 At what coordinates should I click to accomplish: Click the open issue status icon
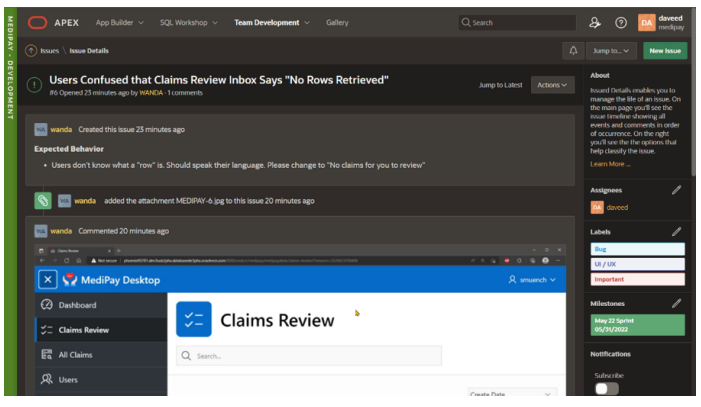coord(34,85)
